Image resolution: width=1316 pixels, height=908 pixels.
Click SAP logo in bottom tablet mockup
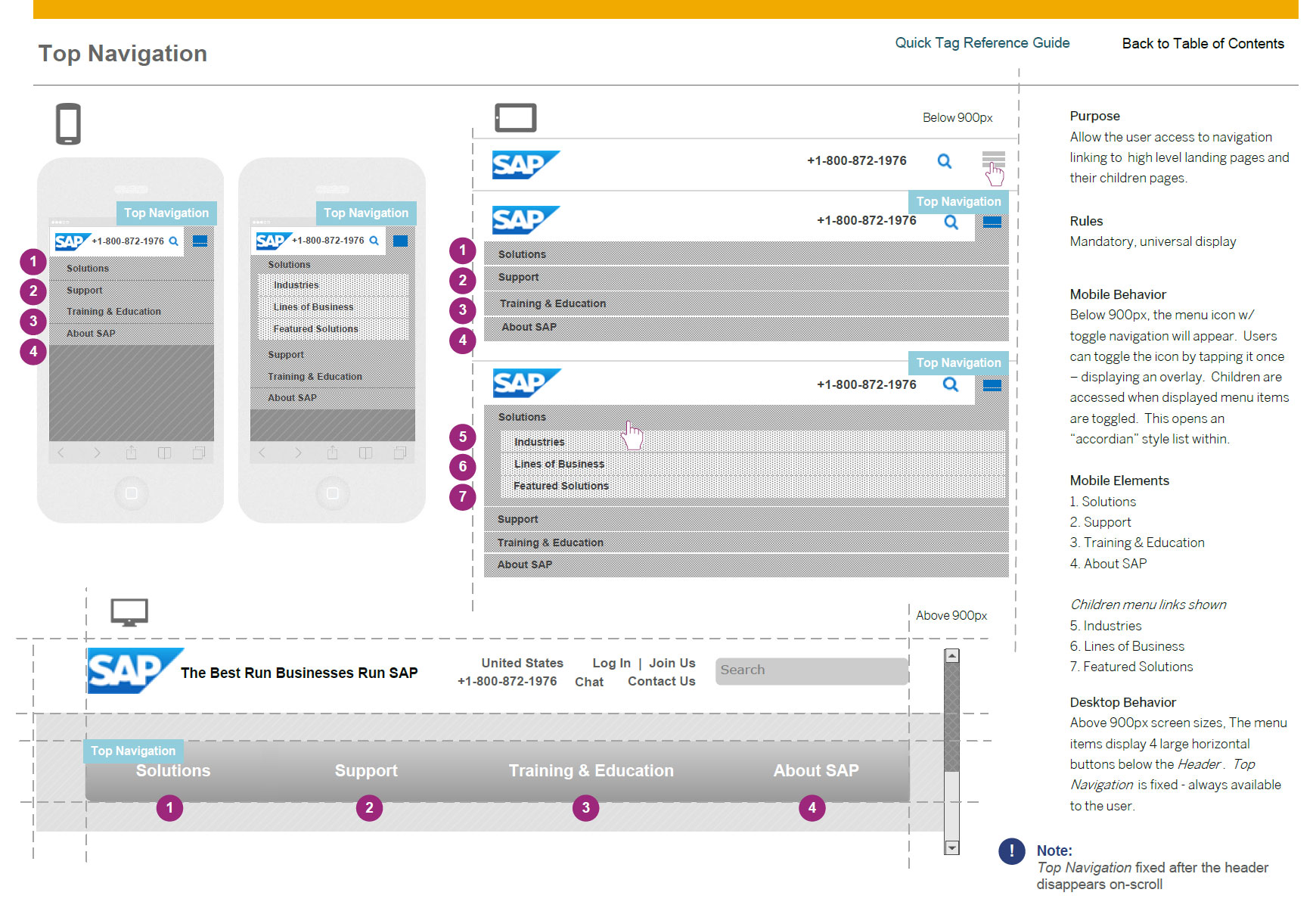pos(526,383)
